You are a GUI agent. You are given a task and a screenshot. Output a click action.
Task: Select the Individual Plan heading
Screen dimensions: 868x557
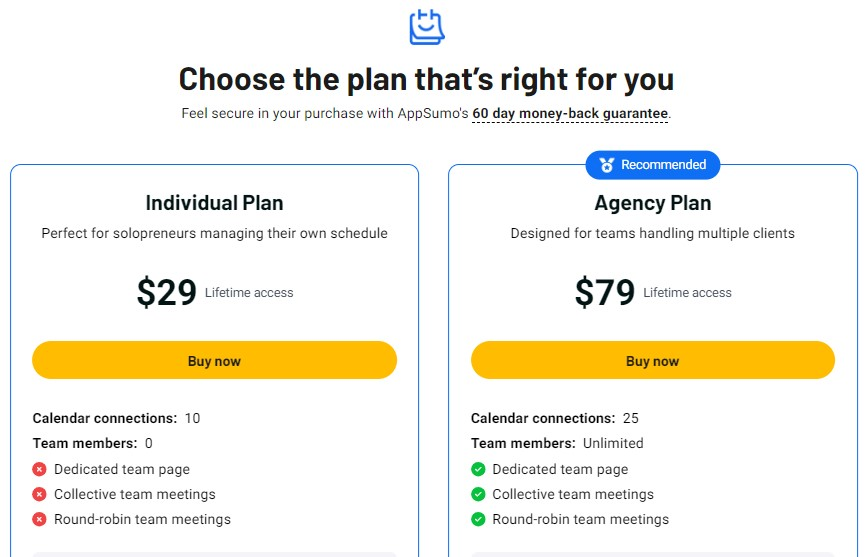(x=214, y=203)
